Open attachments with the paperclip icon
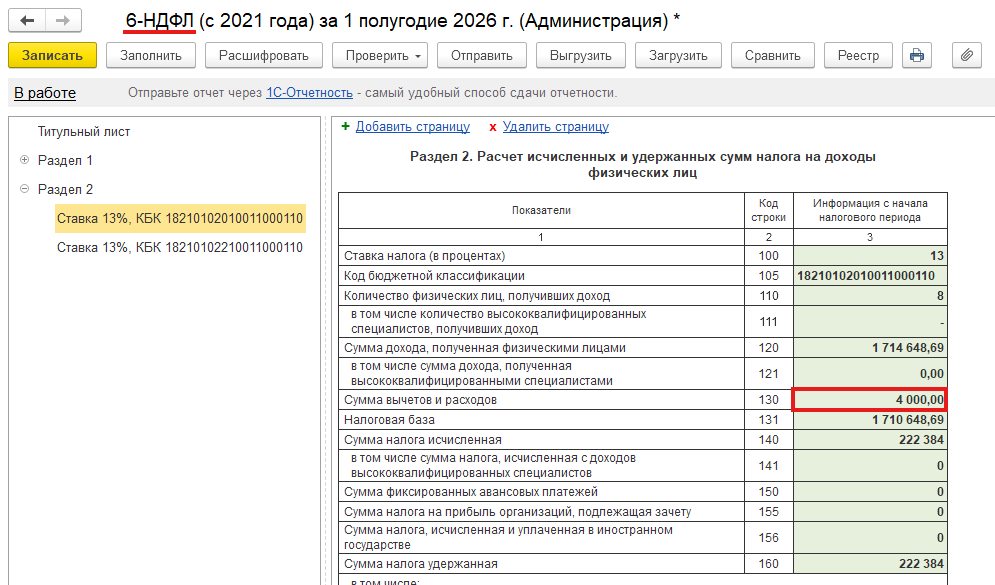Viewport: 995px width, 585px height. pyautogui.click(x=966, y=55)
